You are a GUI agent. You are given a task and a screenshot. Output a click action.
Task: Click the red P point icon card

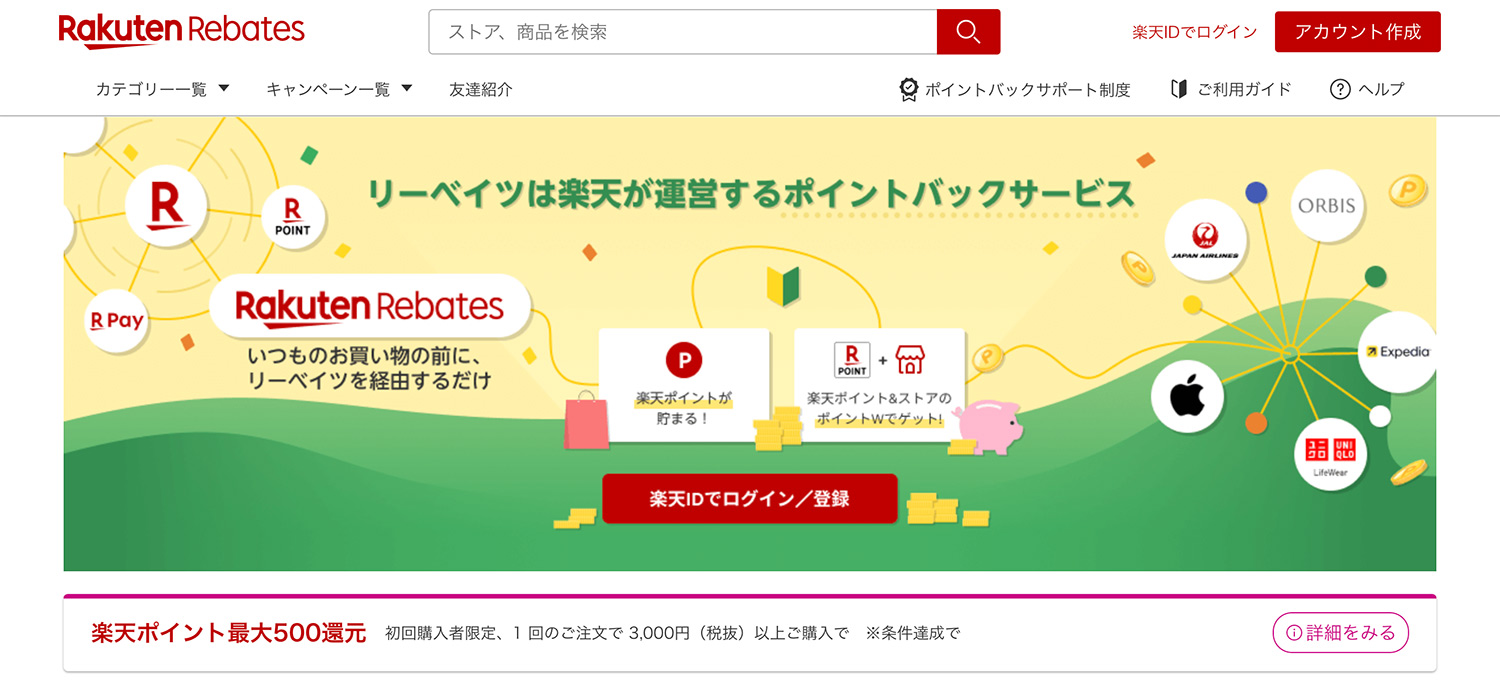coord(684,385)
